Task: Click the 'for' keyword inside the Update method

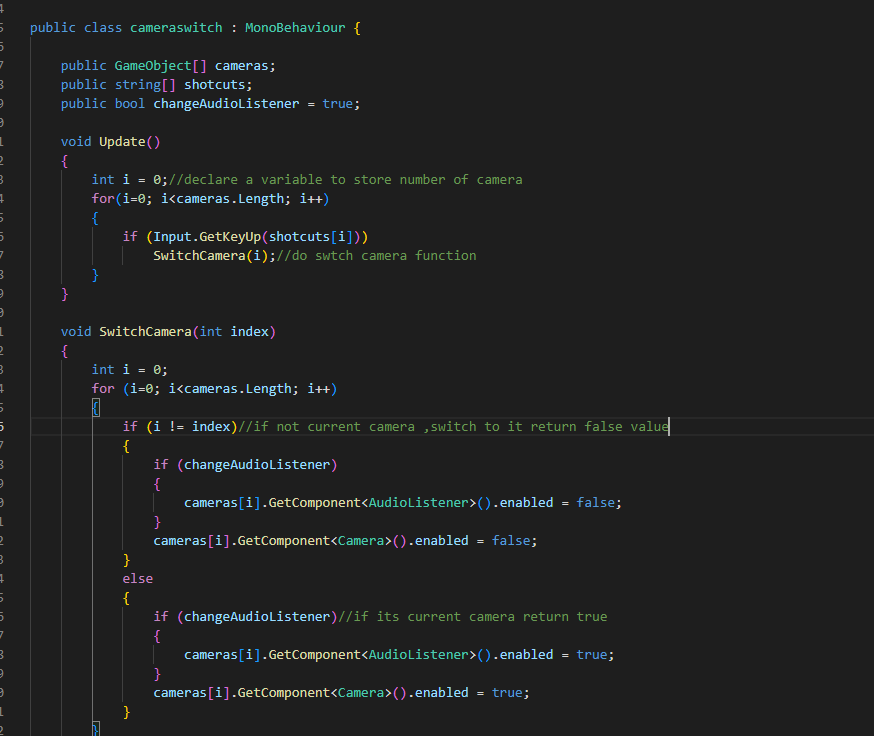Action: point(103,198)
